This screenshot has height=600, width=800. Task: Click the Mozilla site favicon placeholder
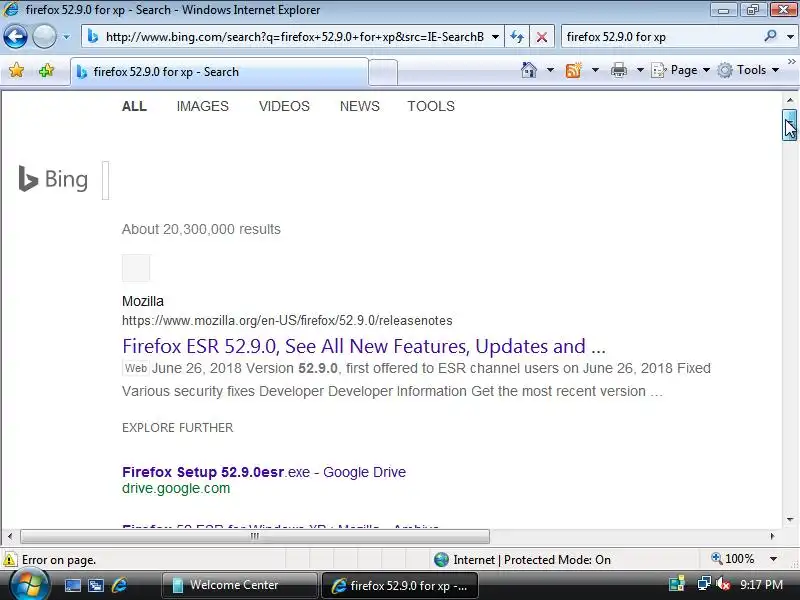pyautogui.click(x=136, y=268)
